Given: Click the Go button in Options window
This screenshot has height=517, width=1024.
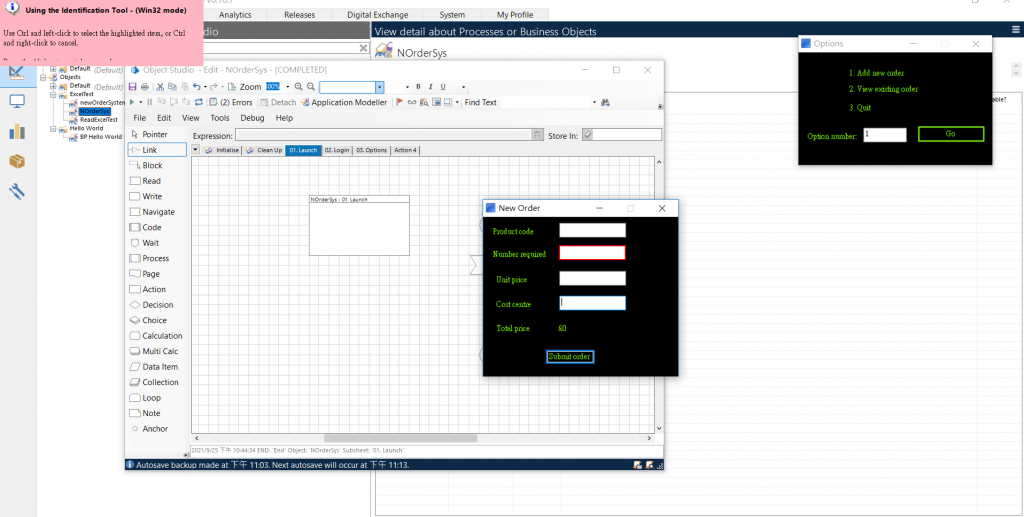Looking at the screenshot, I should pyautogui.click(x=951, y=134).
